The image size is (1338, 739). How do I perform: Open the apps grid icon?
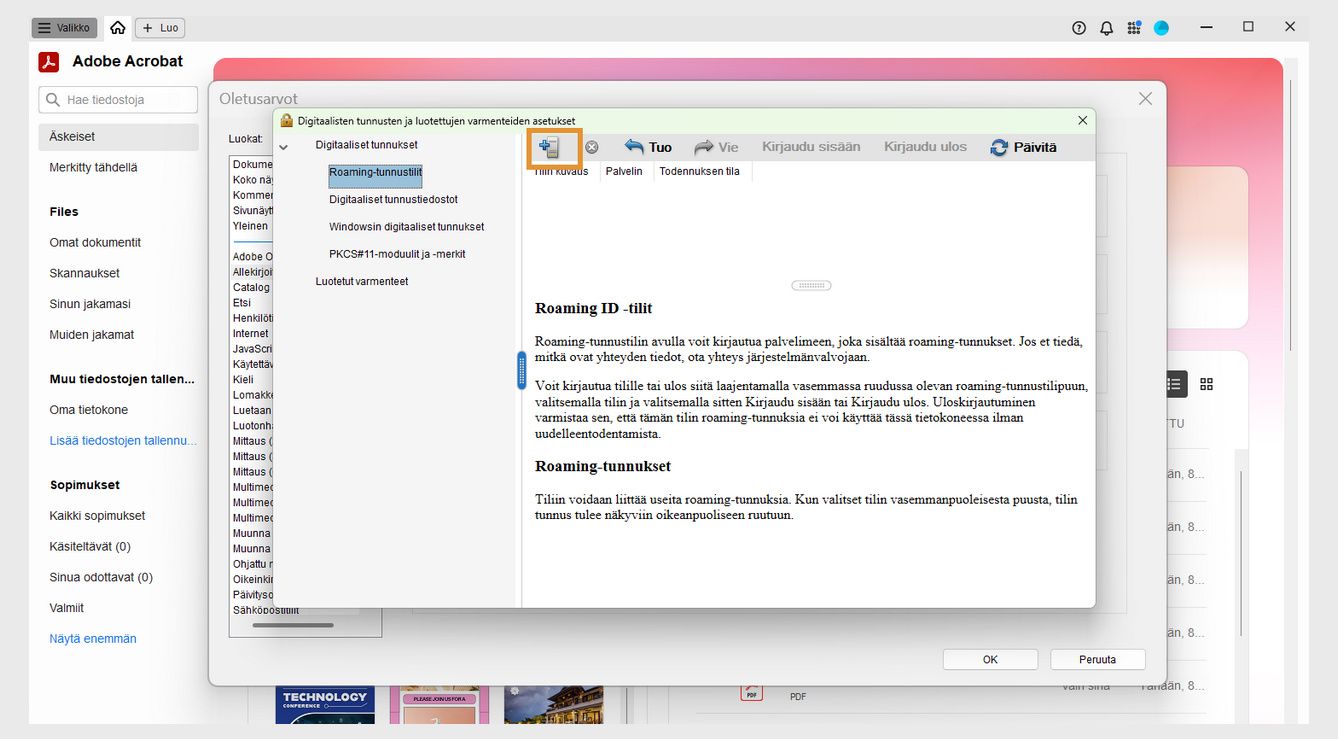coord(1133,28)
